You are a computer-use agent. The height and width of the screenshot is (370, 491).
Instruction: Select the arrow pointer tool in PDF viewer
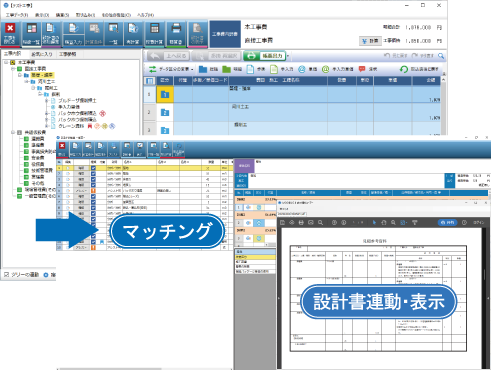[374, 222]
